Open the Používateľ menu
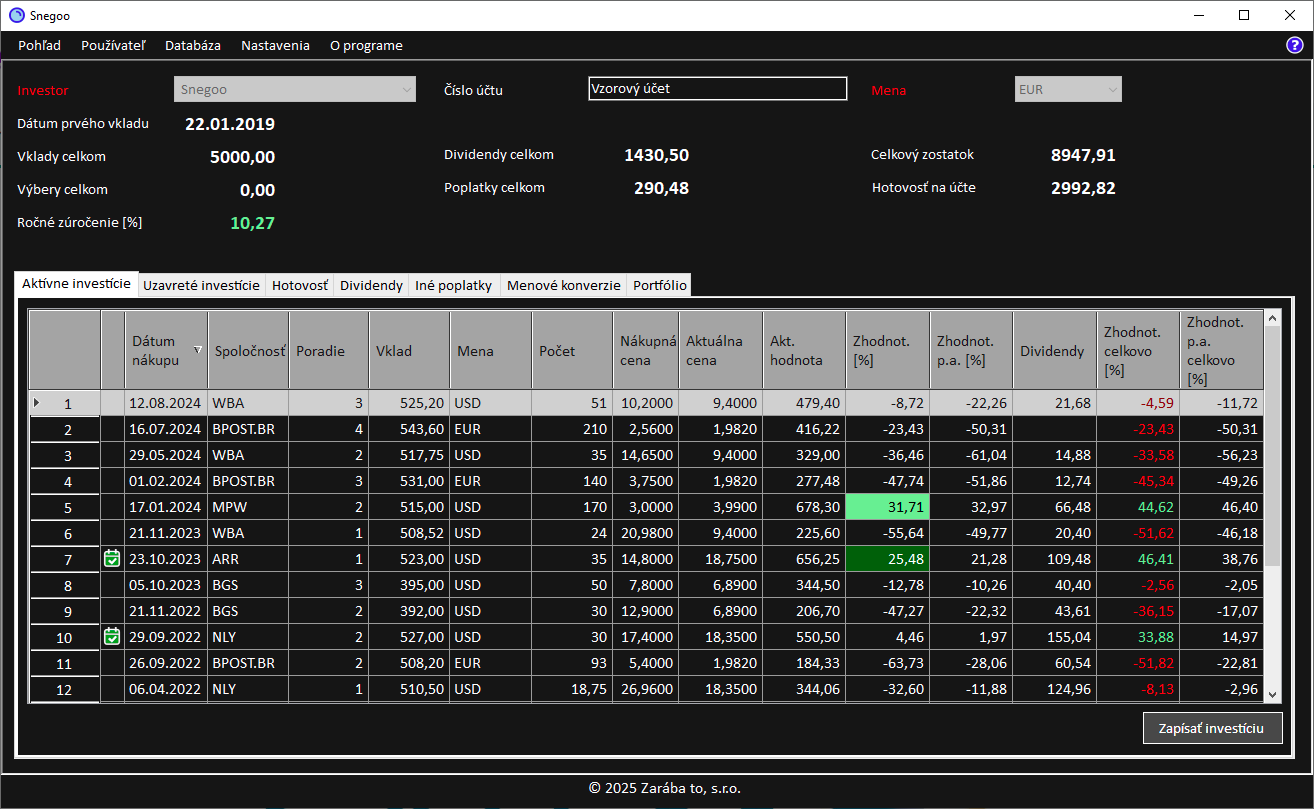Screen dimensions: 1314x809 [113, 45]
